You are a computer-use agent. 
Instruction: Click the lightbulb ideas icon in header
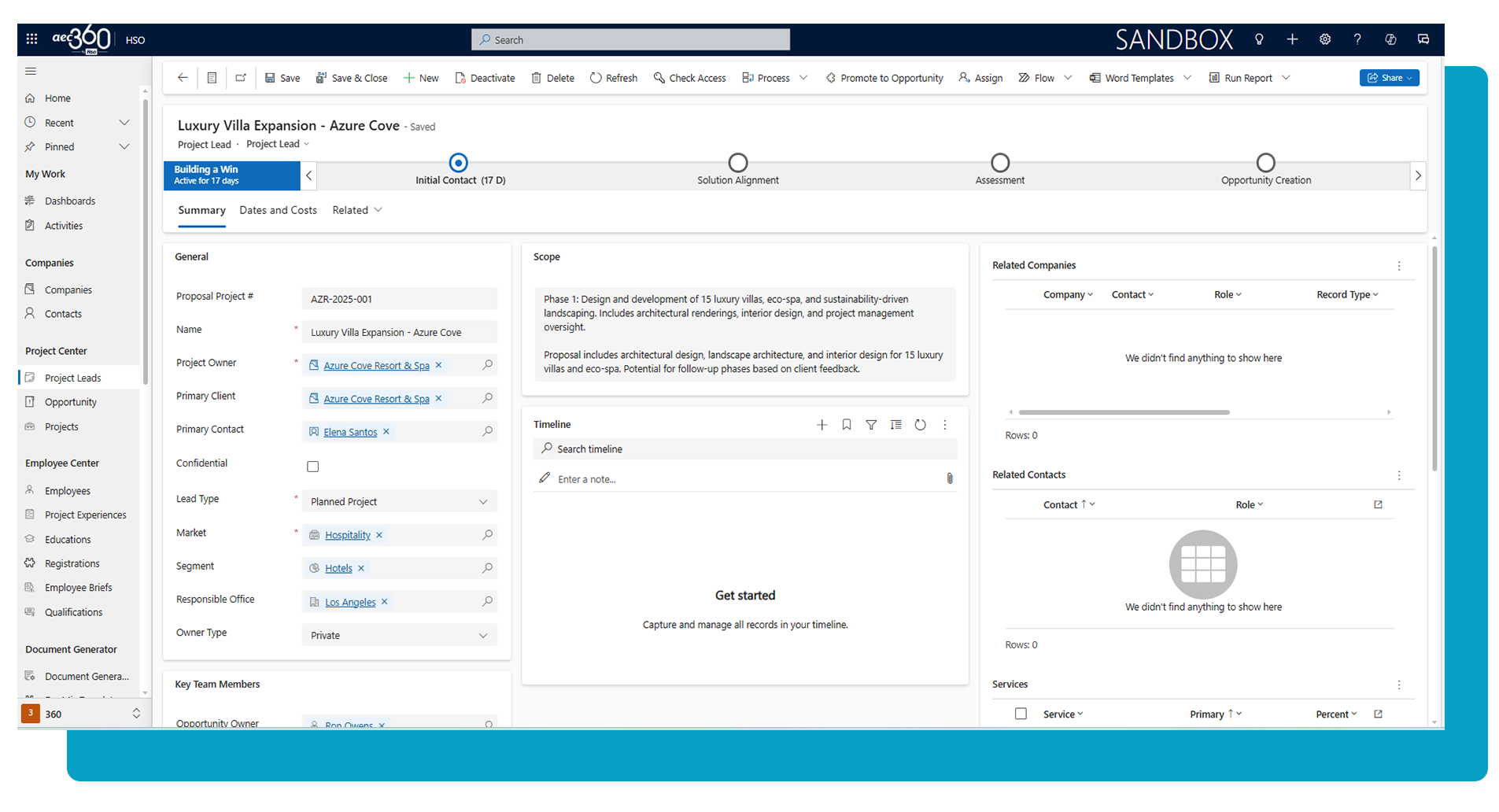1259,39
